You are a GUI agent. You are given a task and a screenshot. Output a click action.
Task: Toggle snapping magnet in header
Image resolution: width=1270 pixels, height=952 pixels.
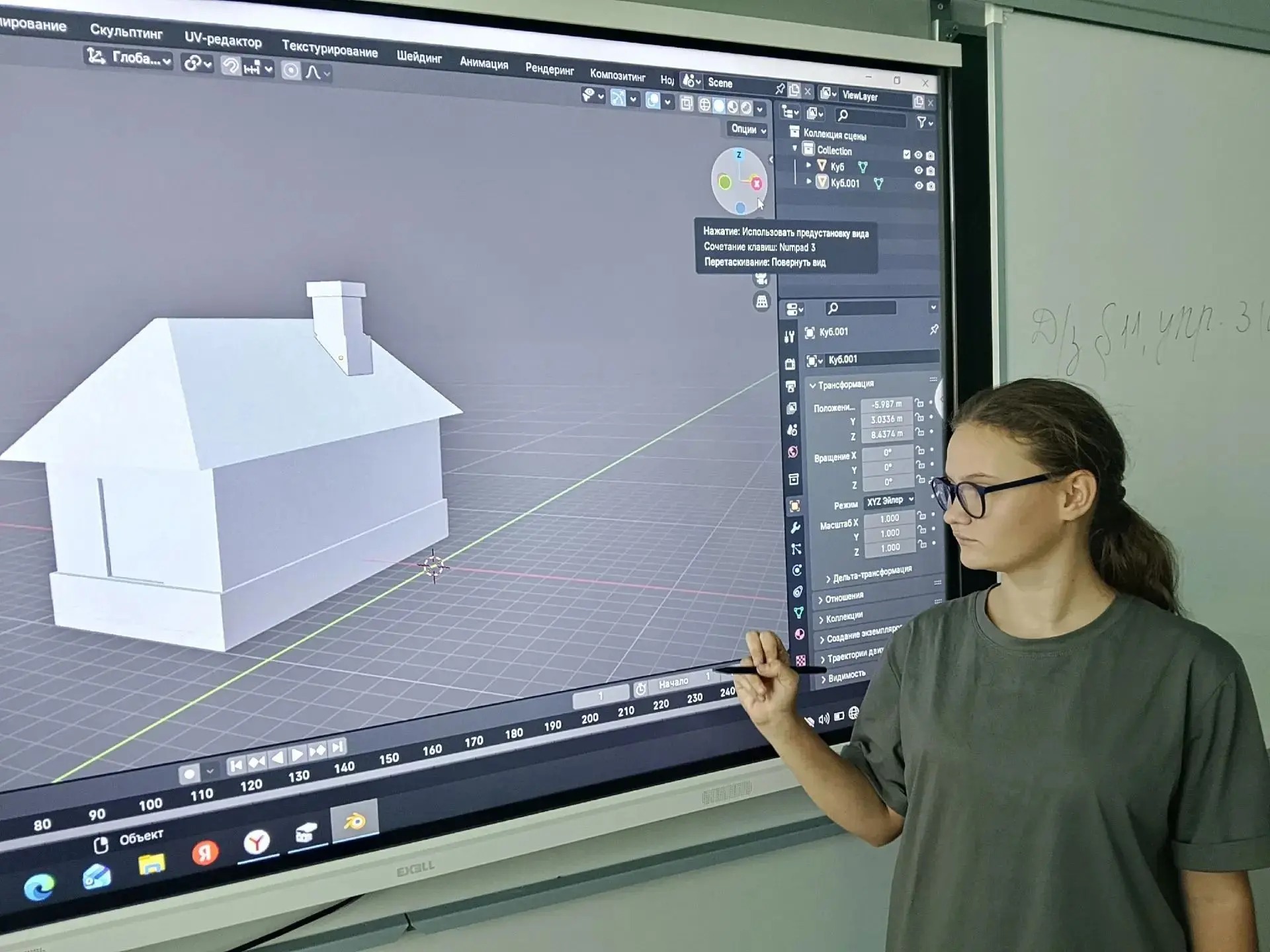pyautogui.click(x=231, y=65)
